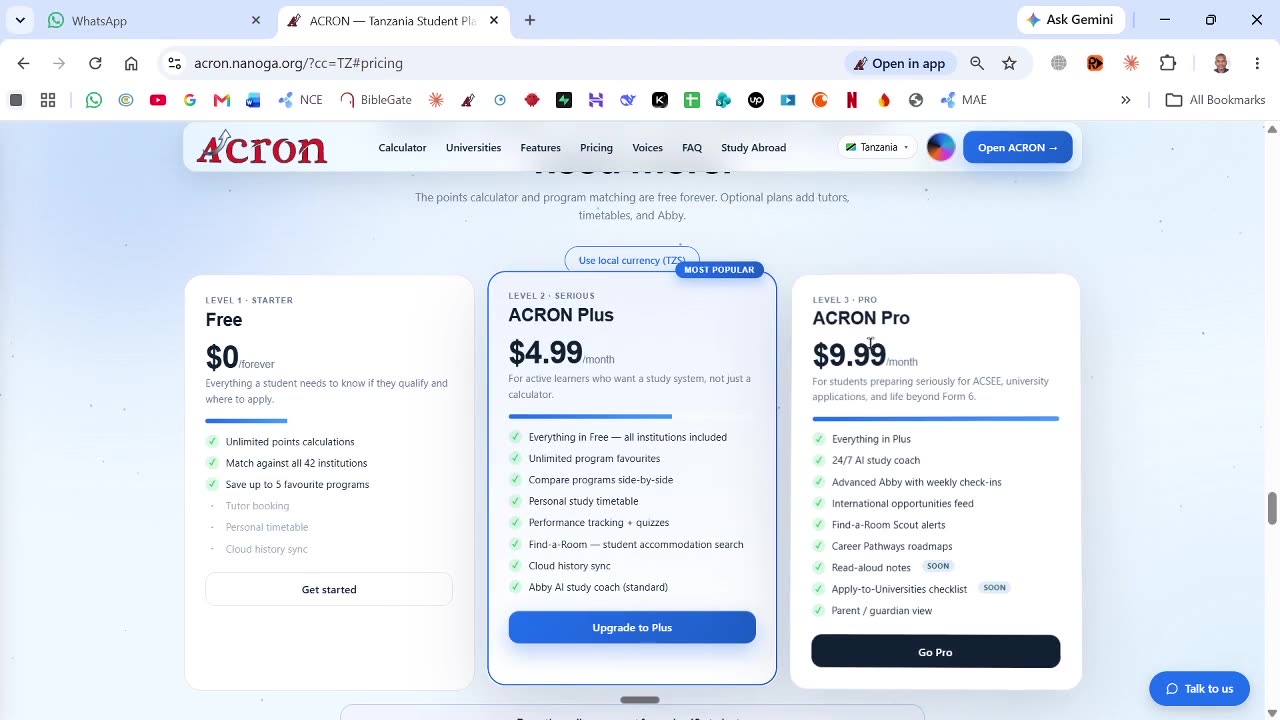Open the SharePoint bookmark icon
1280x720 pixels.
coord(724,100)
